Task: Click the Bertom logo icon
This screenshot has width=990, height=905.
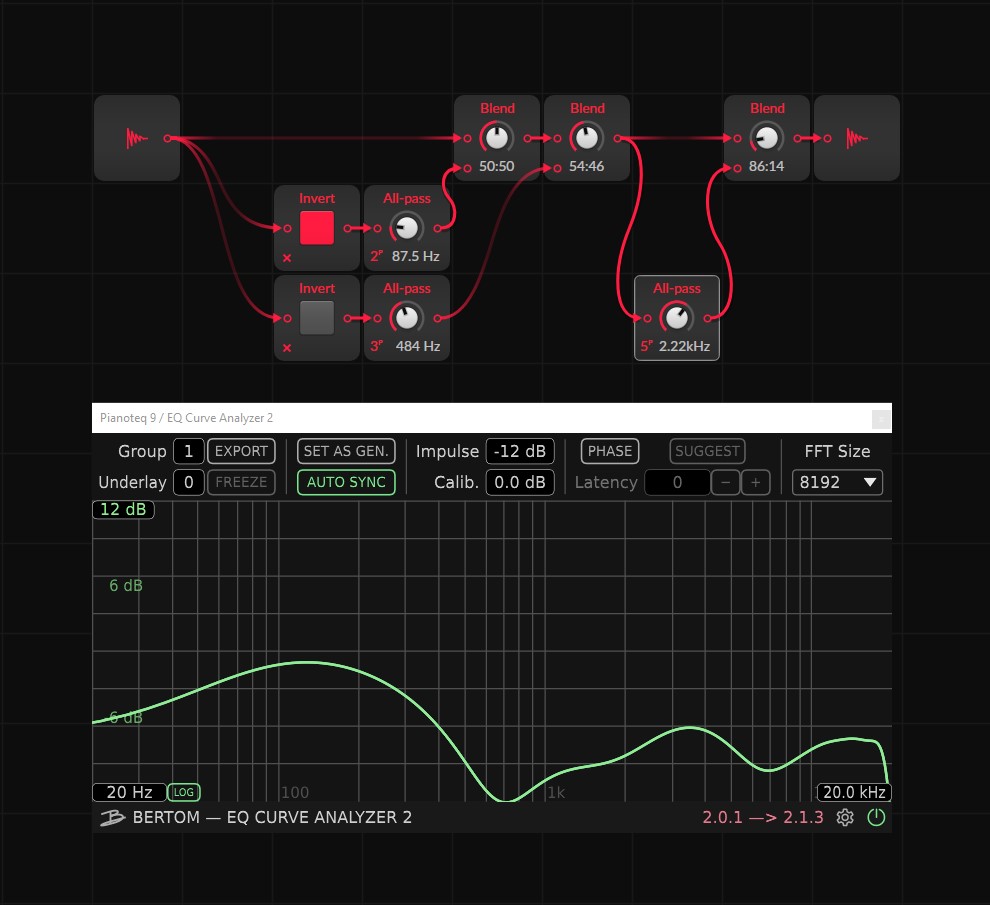Action: point(112,817)
